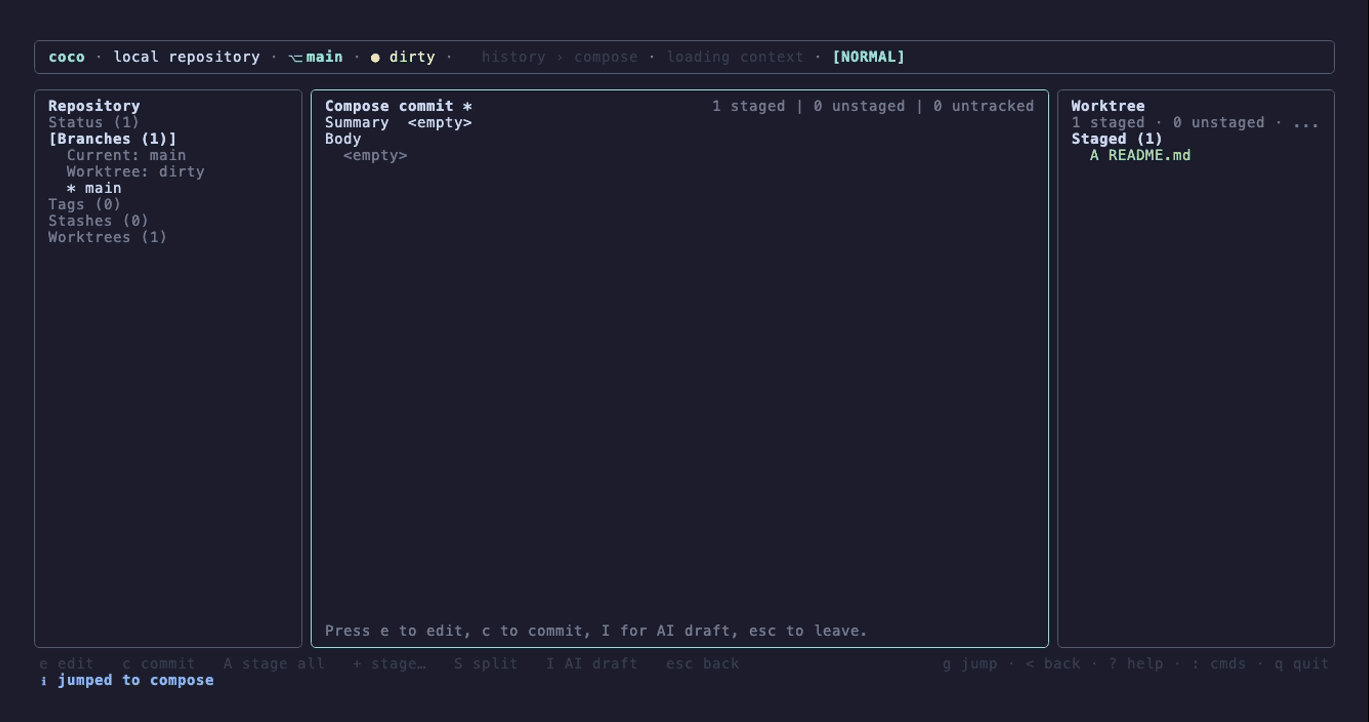The image size is (1369, 722).
Task: Collapse the [Branches (1)] section
Action: click(113, 139)
